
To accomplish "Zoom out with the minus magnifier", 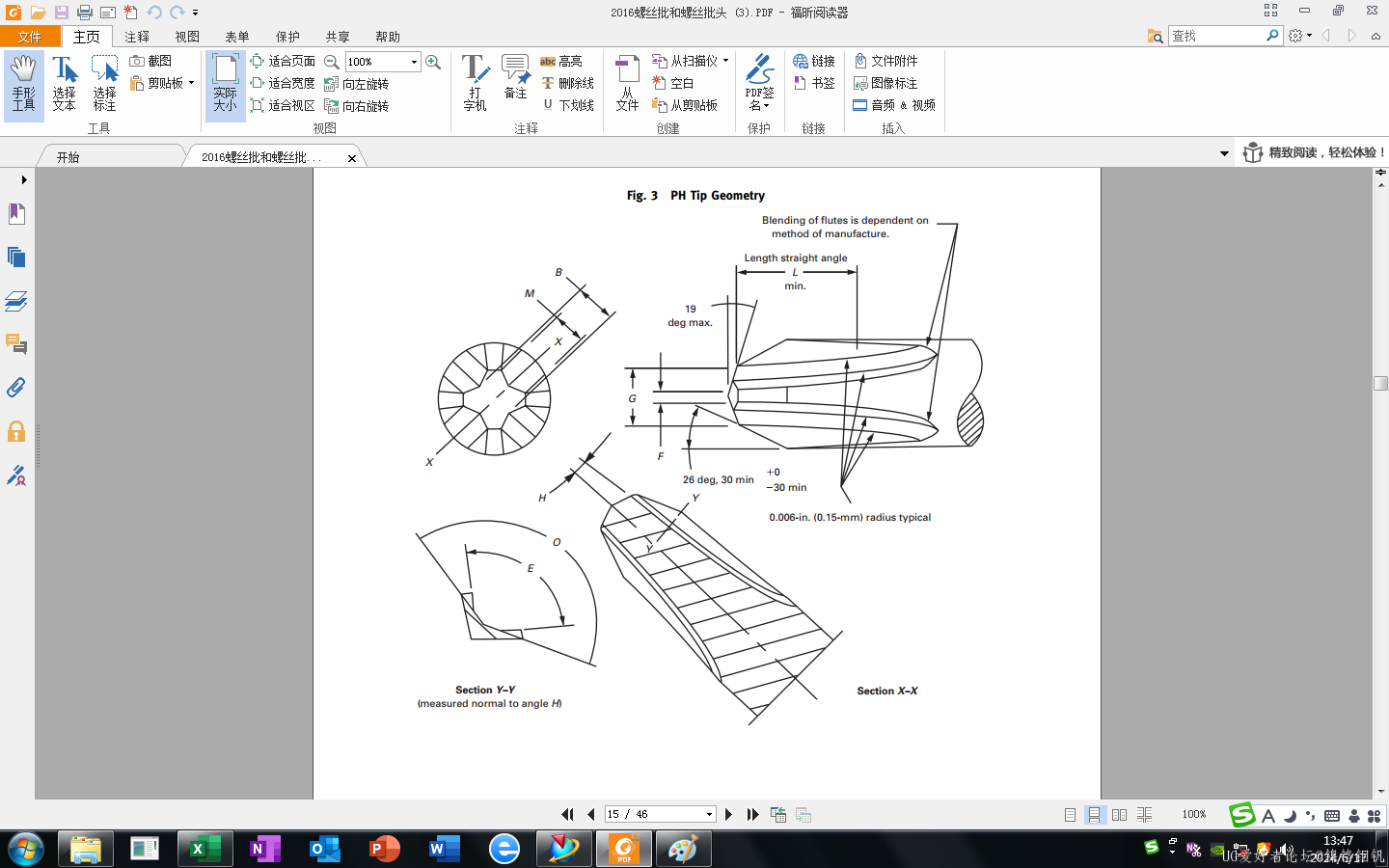I will (332, 62).
